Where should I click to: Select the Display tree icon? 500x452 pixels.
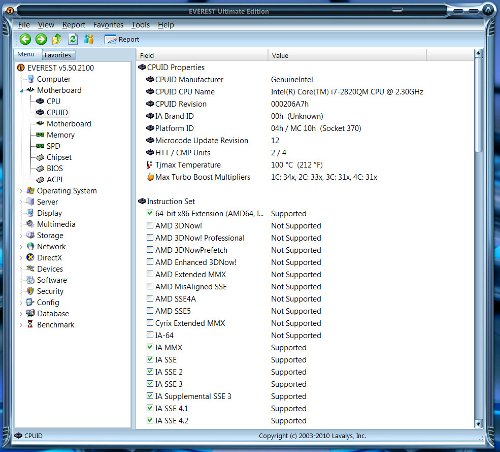tap(30, 213)
